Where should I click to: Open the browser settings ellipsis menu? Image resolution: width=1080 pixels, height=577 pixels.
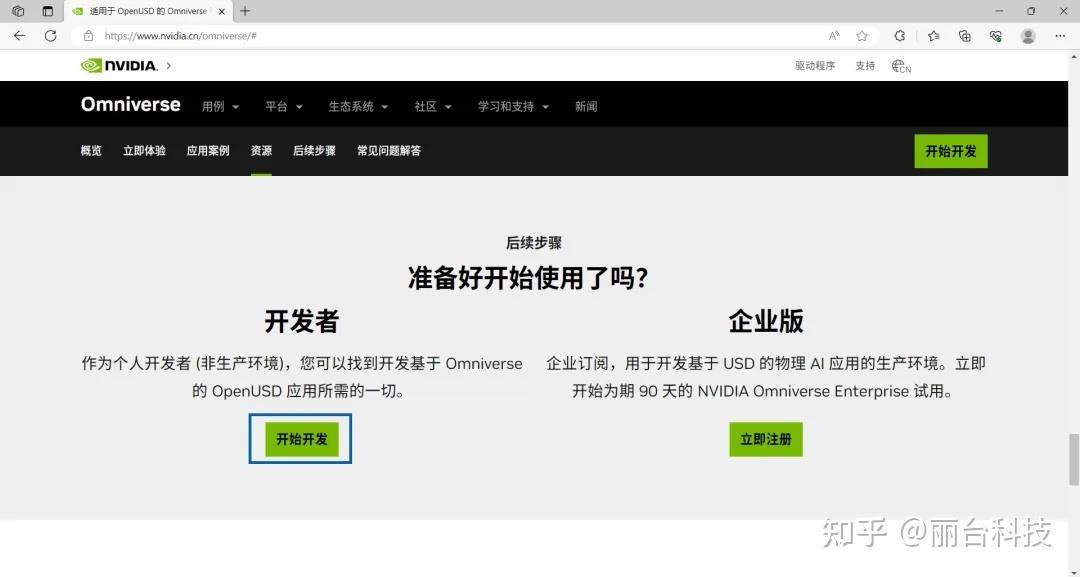pos(1060,35)
